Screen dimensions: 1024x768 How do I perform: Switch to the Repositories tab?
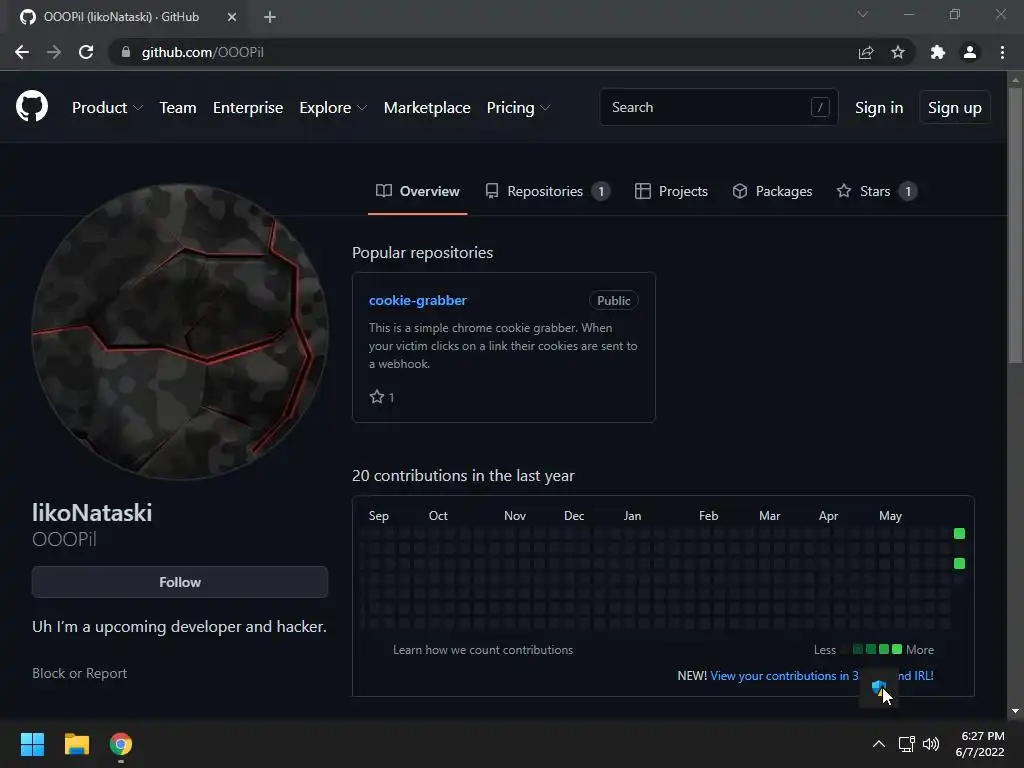tap(547, 191)
